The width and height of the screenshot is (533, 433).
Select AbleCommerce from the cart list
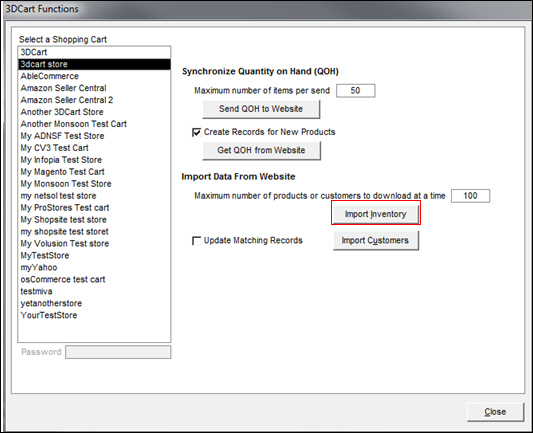(94, 76)
